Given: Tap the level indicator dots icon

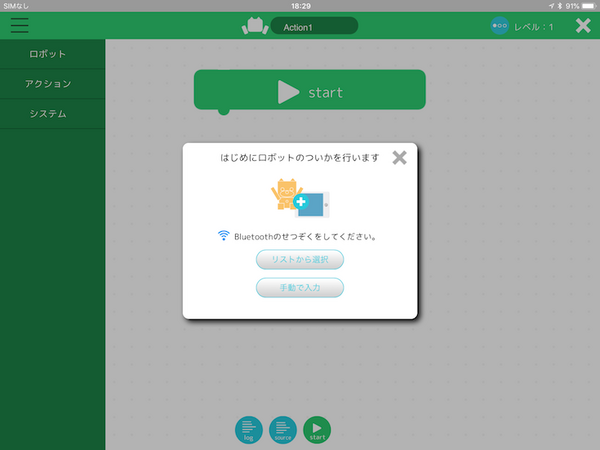Looking at the screenshot, I should coord(500,26).
